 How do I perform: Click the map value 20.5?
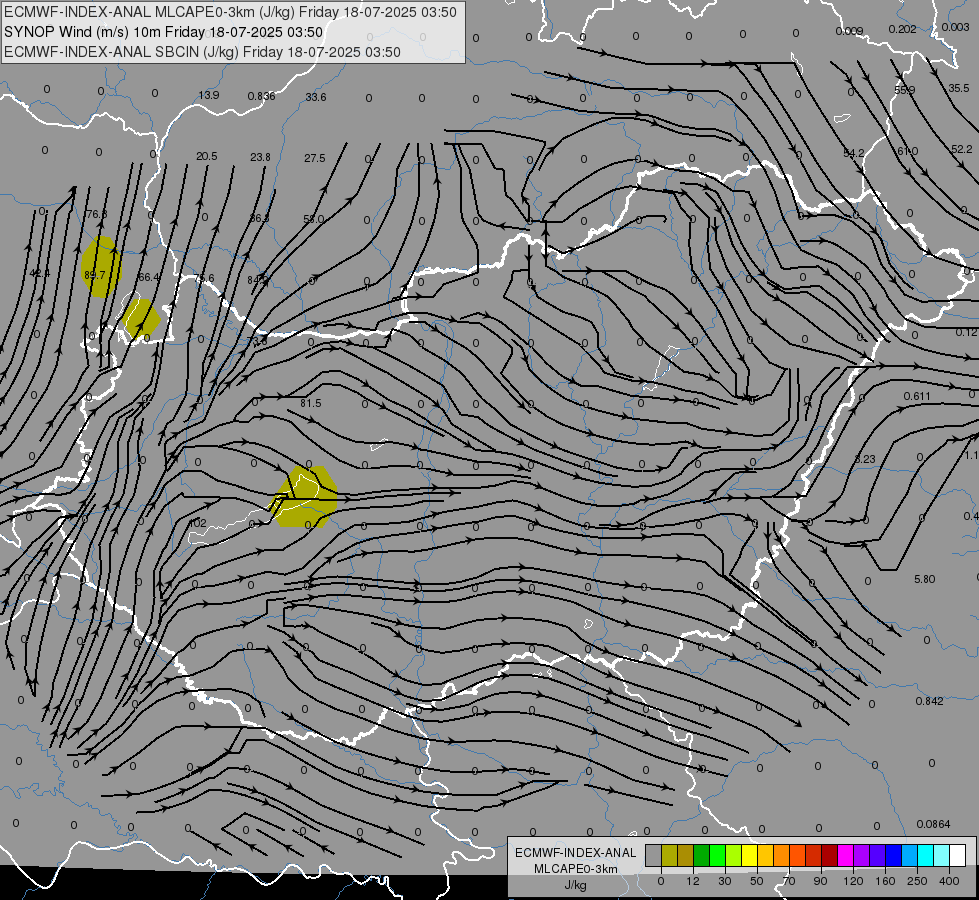coord(207,156)
